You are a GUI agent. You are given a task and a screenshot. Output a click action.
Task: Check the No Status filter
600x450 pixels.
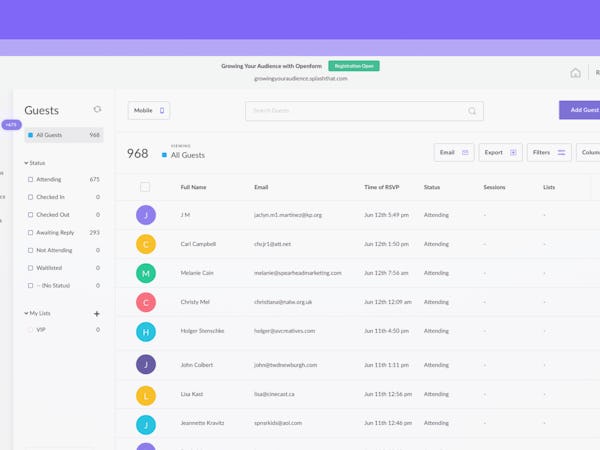[30, 285]
